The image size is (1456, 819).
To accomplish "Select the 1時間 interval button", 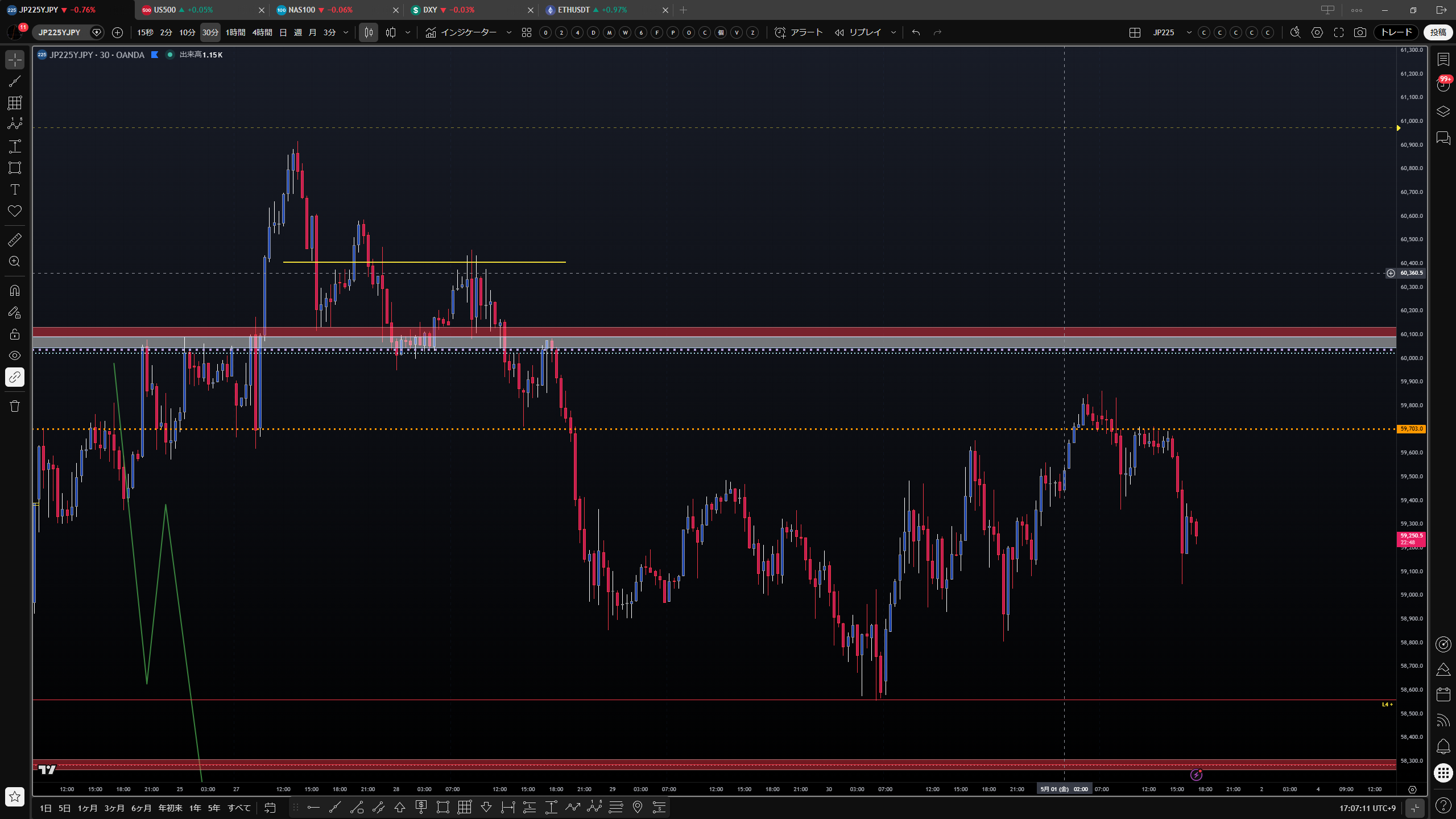I will pos(235,32).
